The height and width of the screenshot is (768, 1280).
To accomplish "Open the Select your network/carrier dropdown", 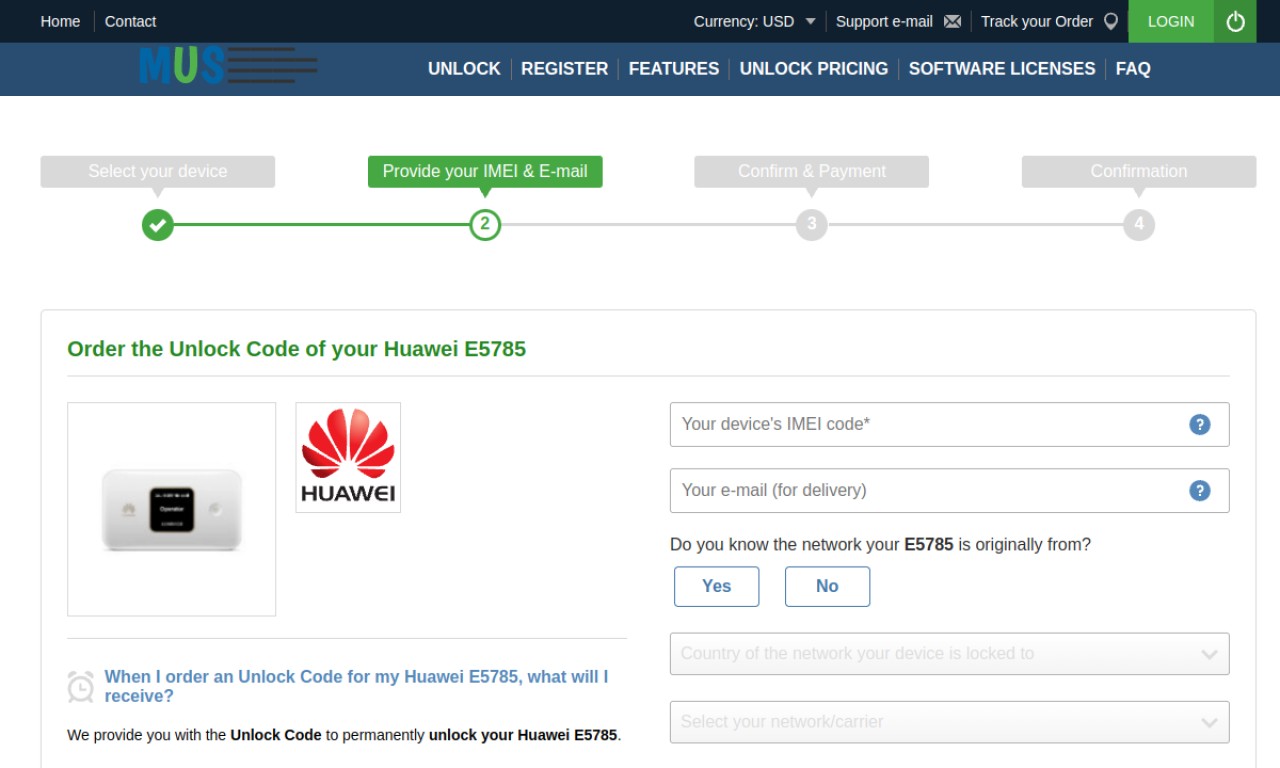I will pyautogui.click(x=949, y=722).
